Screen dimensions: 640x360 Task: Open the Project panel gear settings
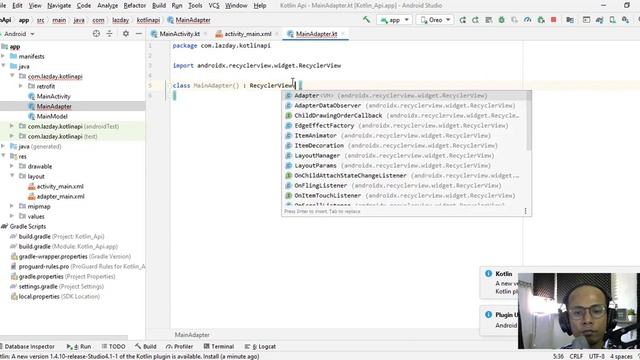126,33
